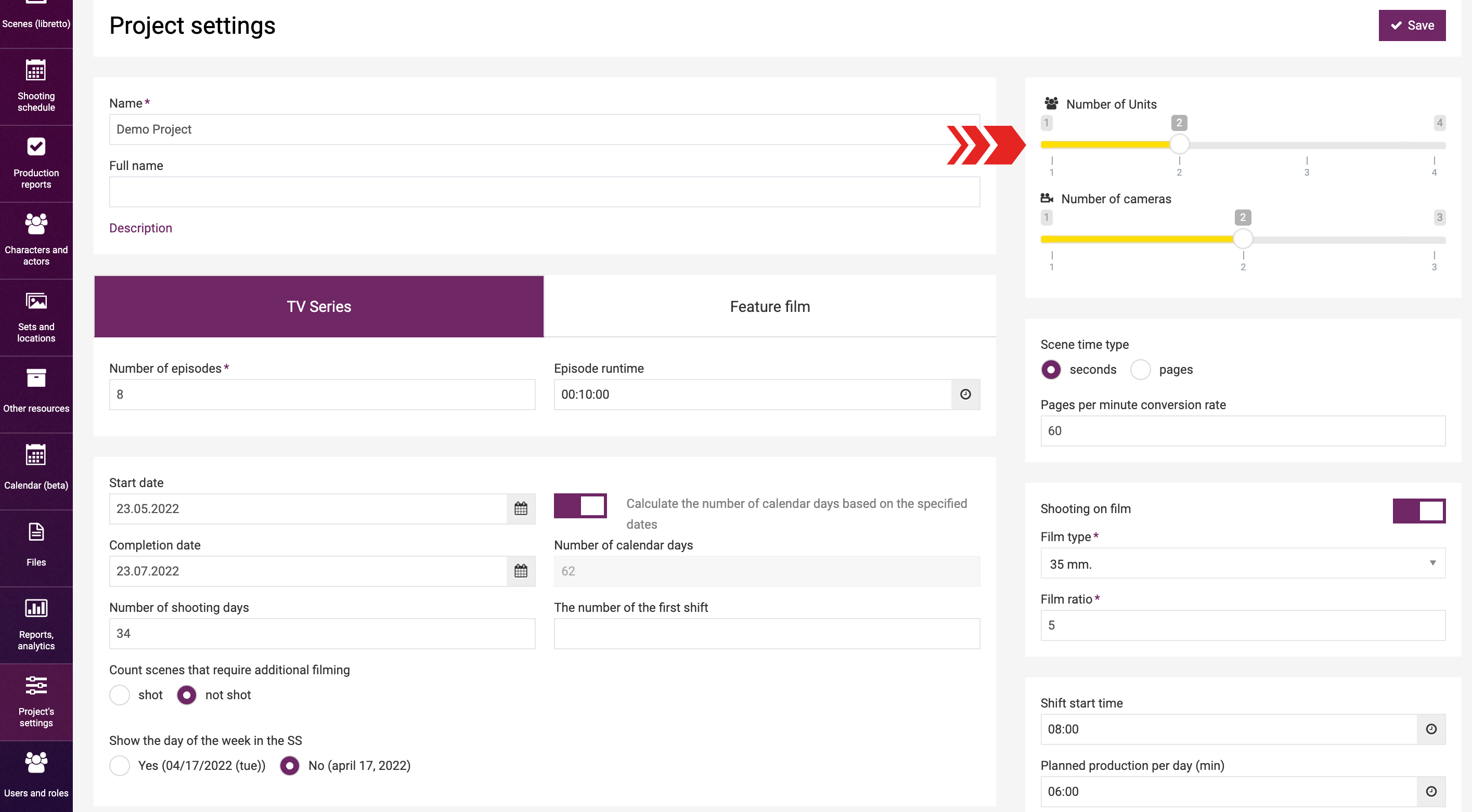Click the Number of Units slider handle
Viewport: 1472px width, 812px height.
coord(1179,145)
